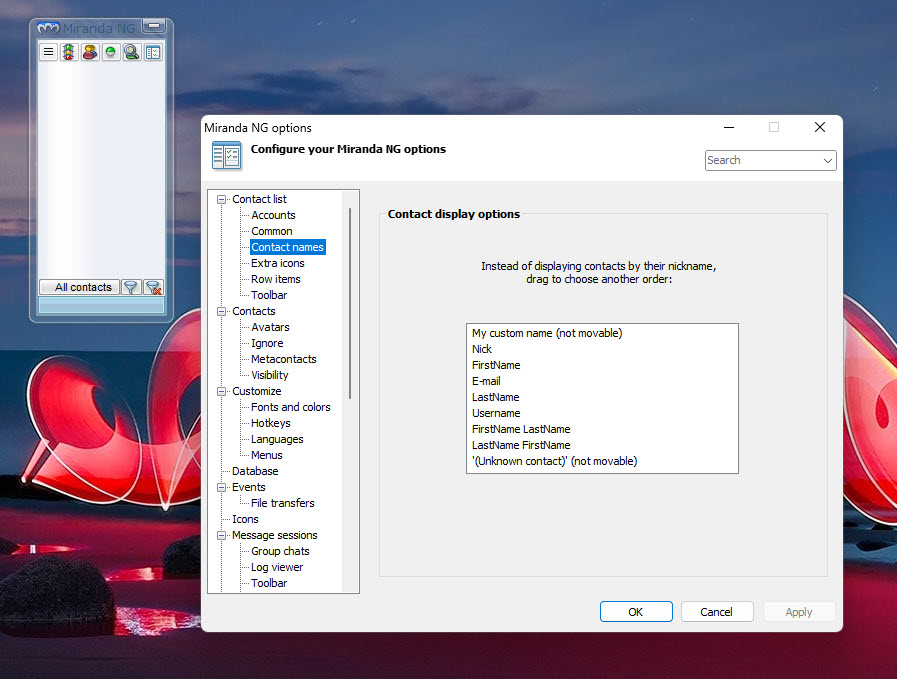The height and width of the screenshot is (679, 897).
Task: Open File transfers options page
Action: 283,503
